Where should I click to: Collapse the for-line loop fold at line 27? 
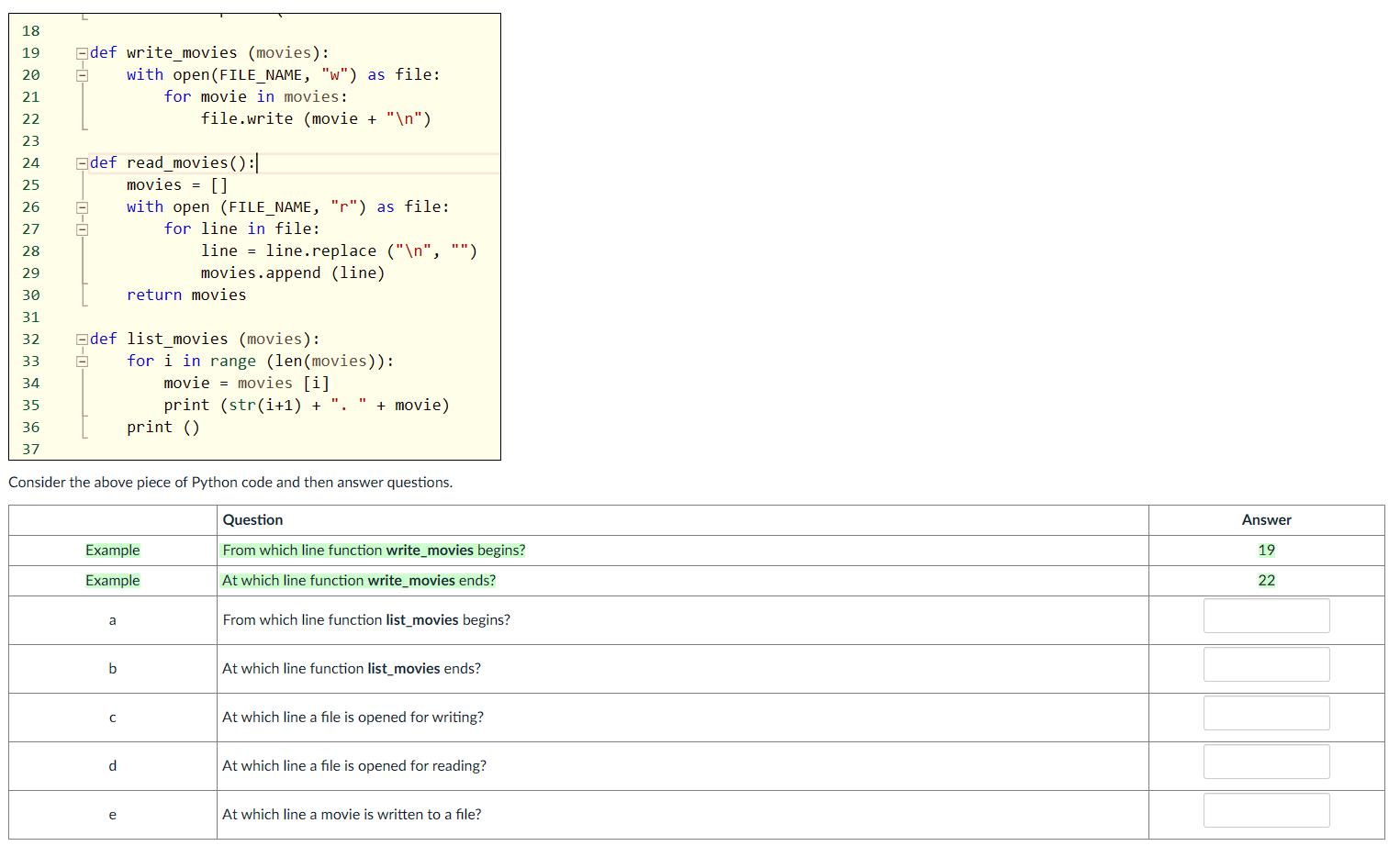(82, 229)
